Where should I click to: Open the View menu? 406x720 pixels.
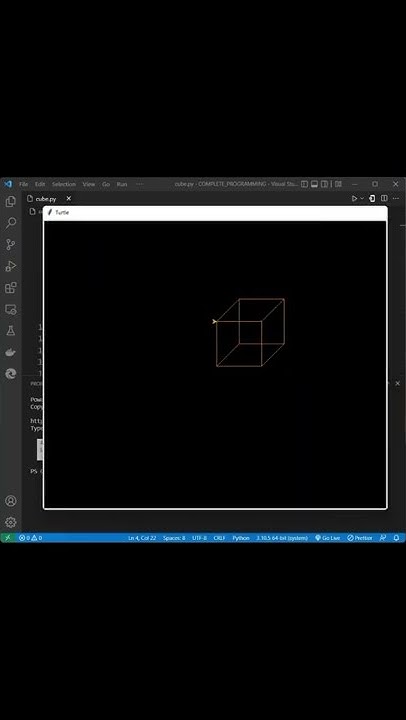click(89, 184)
